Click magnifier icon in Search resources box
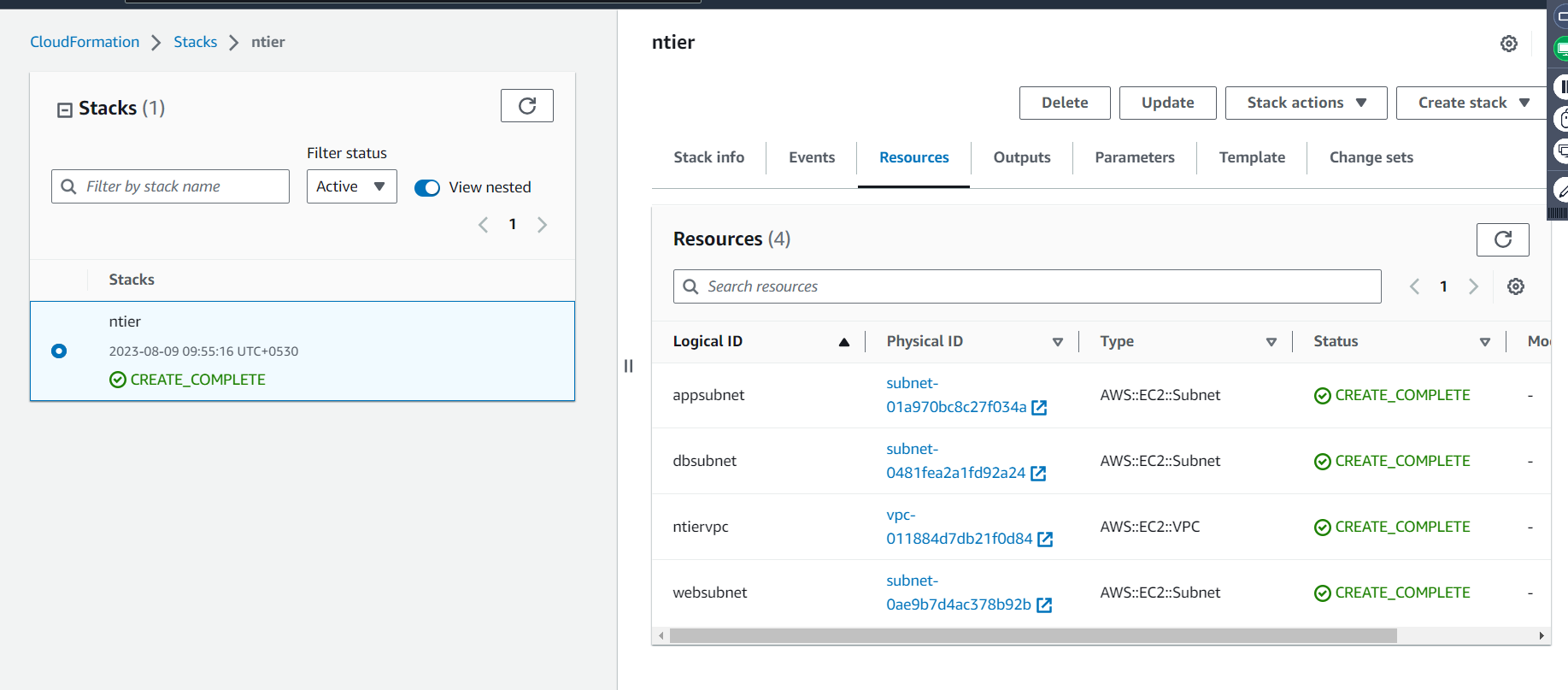1568x690 pixels. (690, 286)
